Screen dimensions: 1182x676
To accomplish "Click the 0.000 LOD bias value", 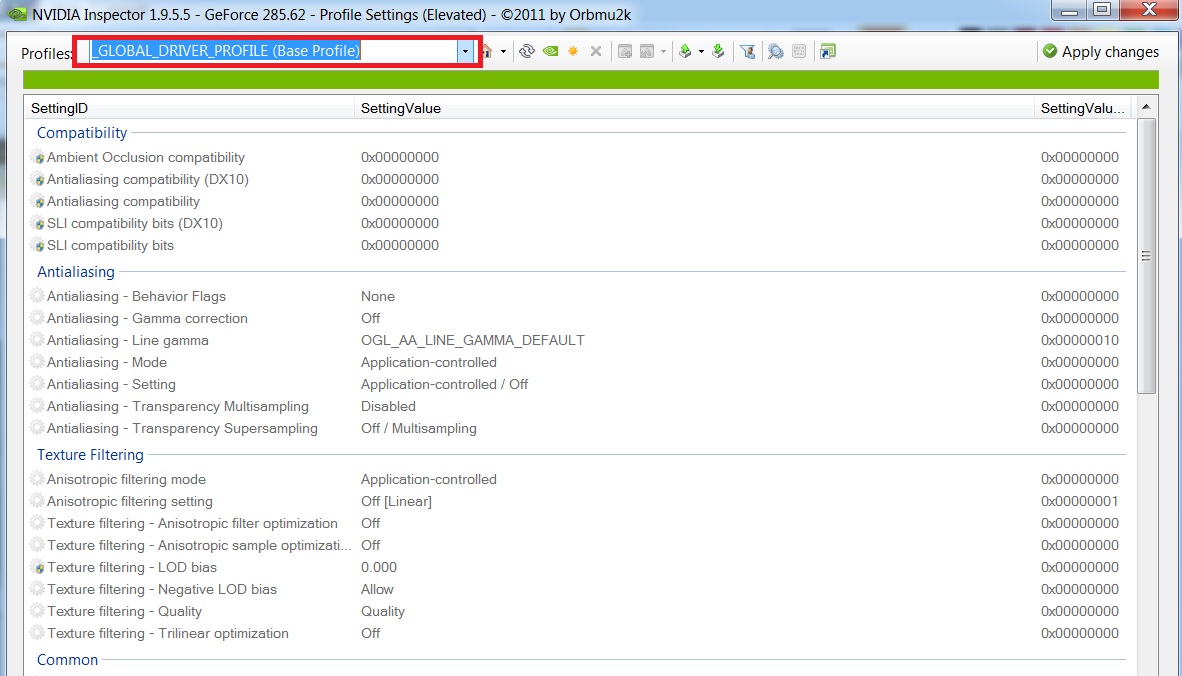I will click(x=378, y=567).
